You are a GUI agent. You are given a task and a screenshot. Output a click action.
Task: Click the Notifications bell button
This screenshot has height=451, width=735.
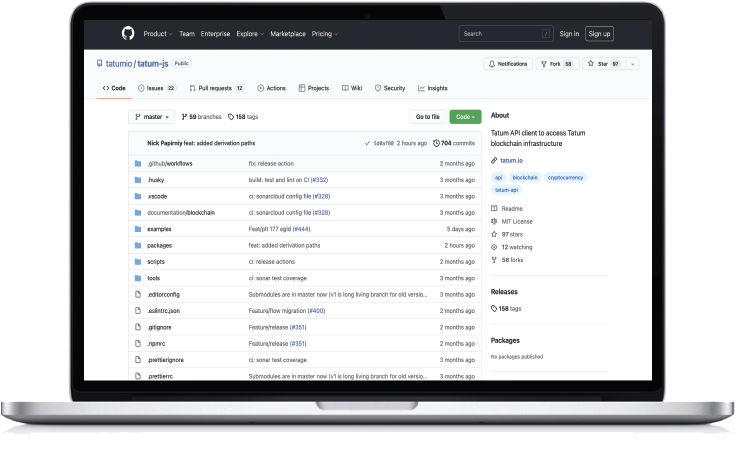pyautogui.click(x=508, y=64)
